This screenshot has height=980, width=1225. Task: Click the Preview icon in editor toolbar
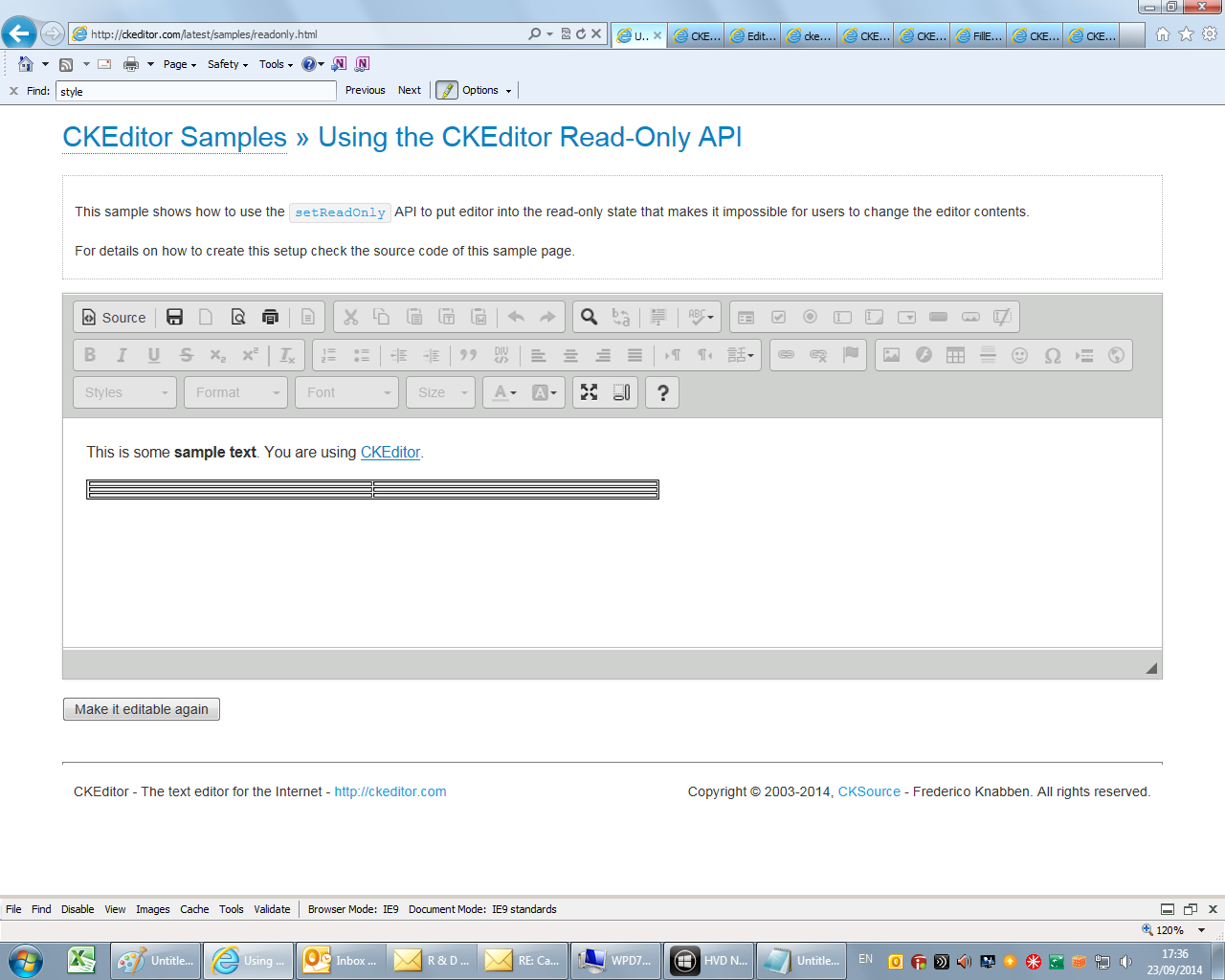[238, 318]
